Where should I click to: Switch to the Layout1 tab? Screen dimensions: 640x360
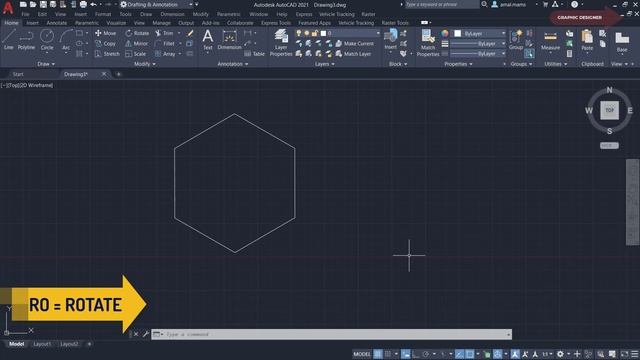(x=42, y=344)
